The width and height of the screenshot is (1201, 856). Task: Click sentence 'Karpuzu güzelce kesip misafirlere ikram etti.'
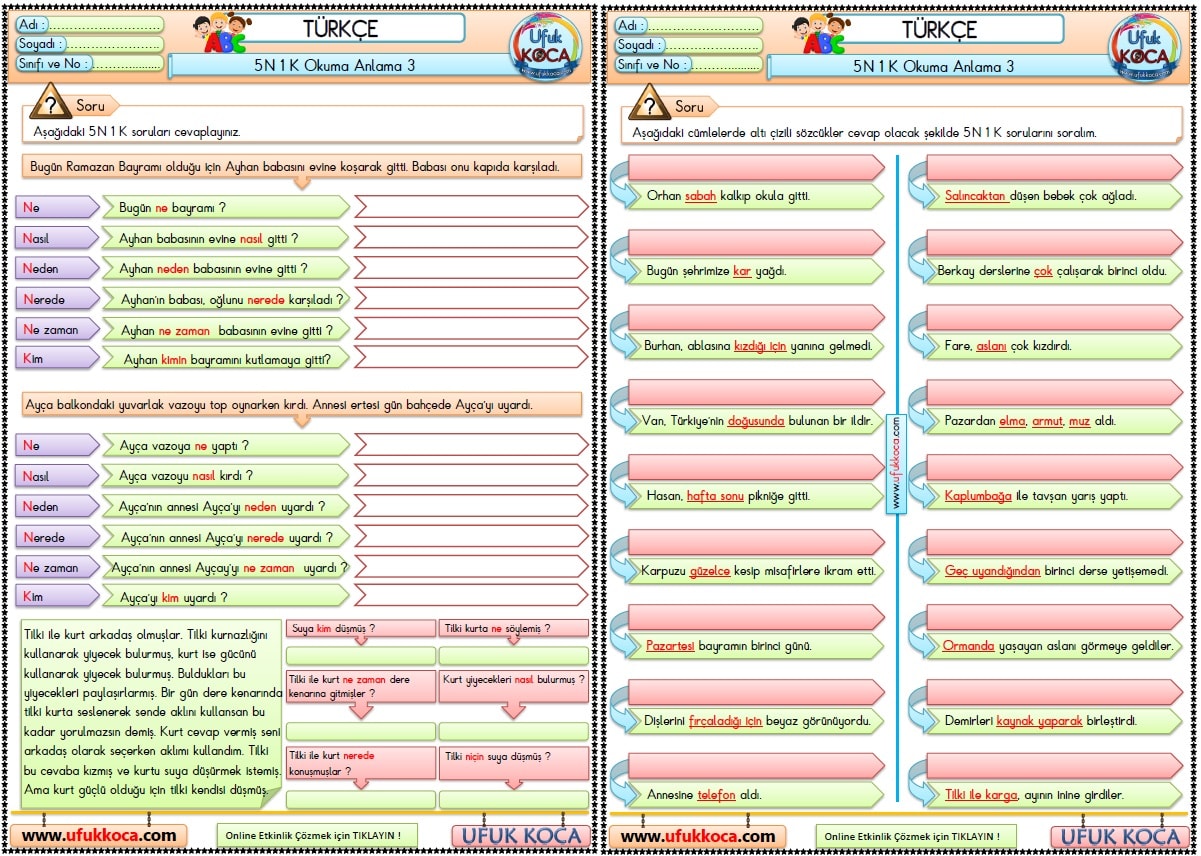tap(758, 571)
